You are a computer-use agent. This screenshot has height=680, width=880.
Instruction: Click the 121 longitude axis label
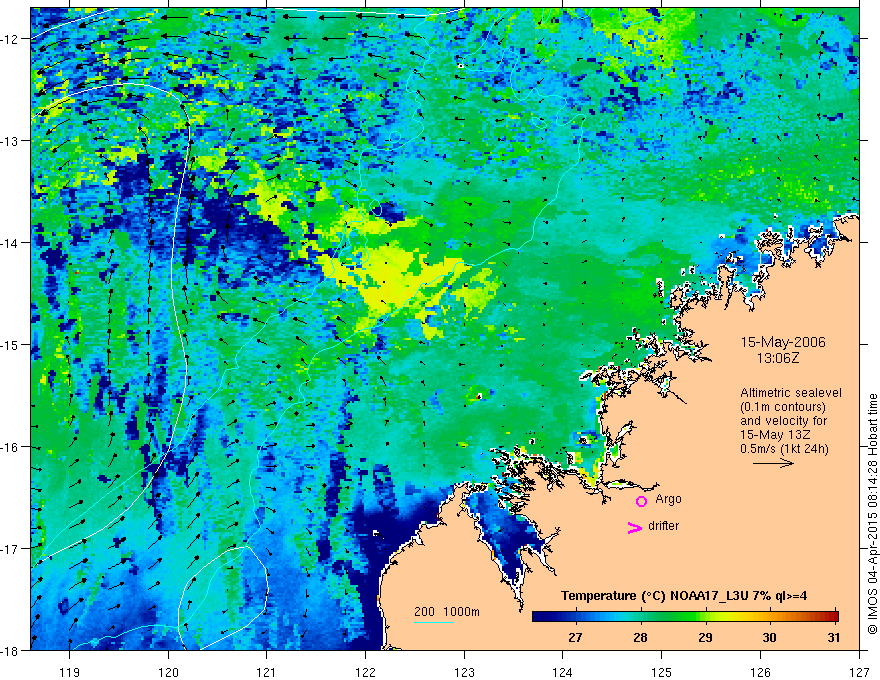coord(267,673)
